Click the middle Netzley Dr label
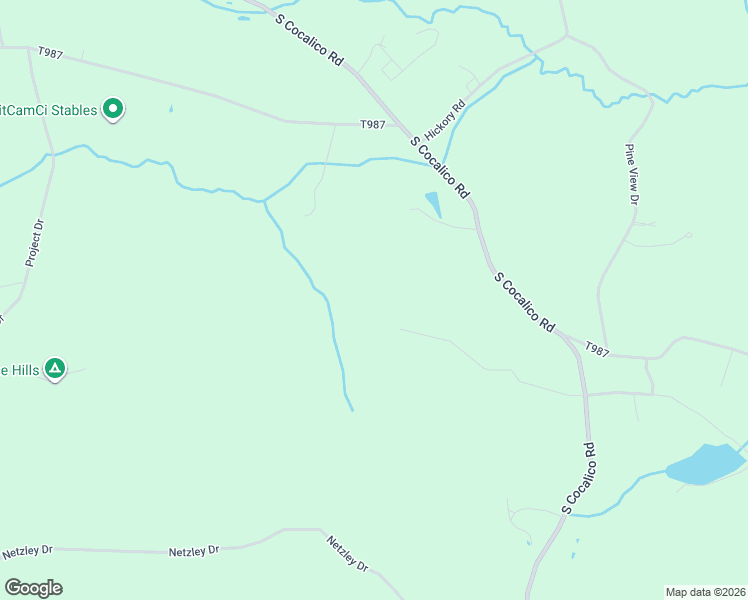748x600 pixels. coord(194,551)
